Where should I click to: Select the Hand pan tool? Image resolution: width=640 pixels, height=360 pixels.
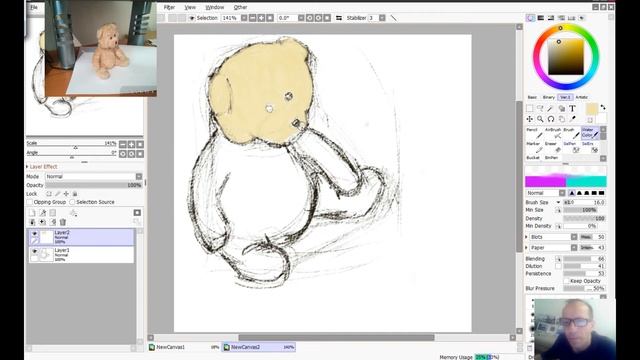click(562, 119)
